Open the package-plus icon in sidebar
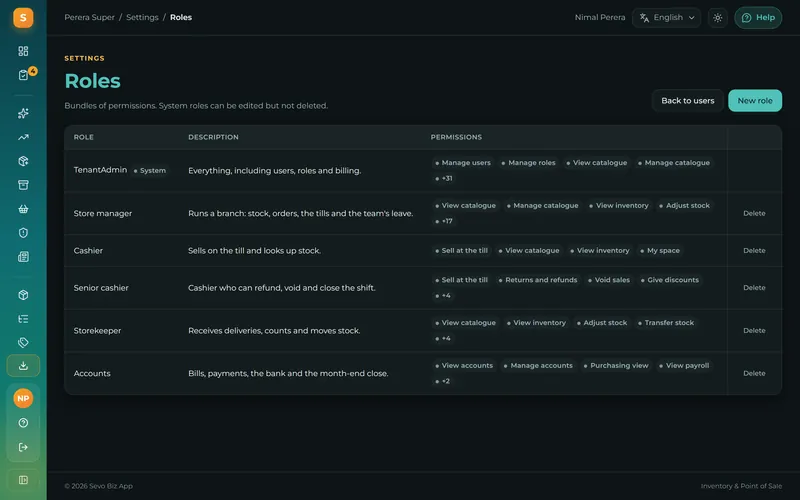 point(23,161)
